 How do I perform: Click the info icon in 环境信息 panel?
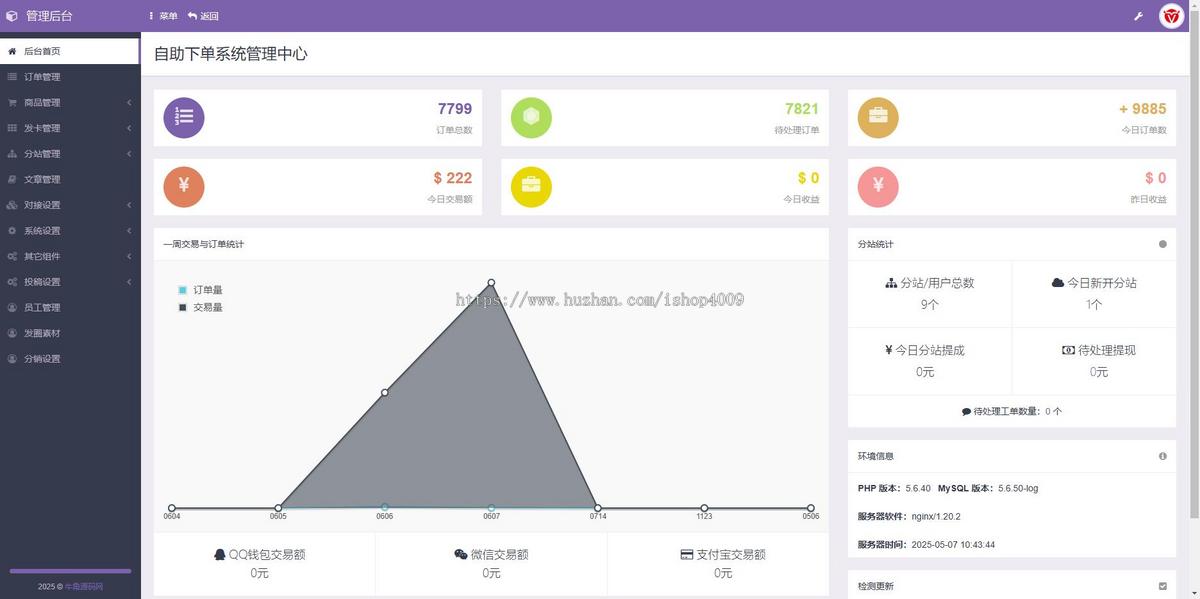pyautogui.click(x=1162, y=456)
